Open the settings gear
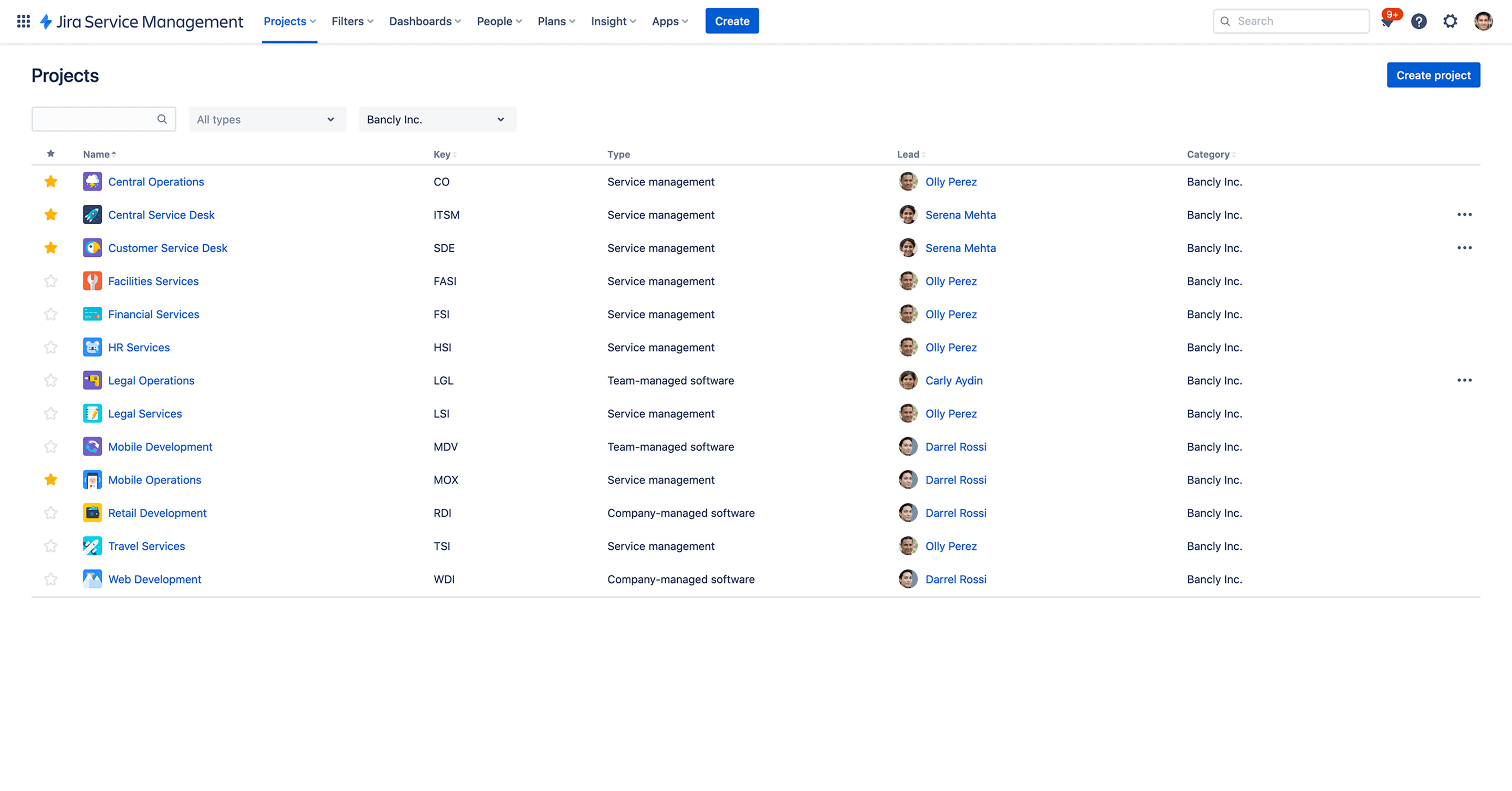 [1451, 21]
